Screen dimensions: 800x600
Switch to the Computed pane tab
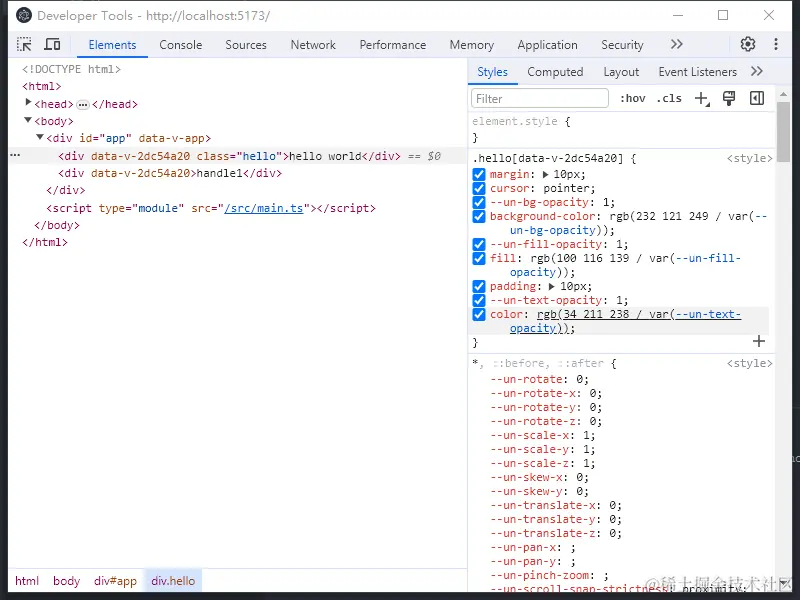coord(555,72)
